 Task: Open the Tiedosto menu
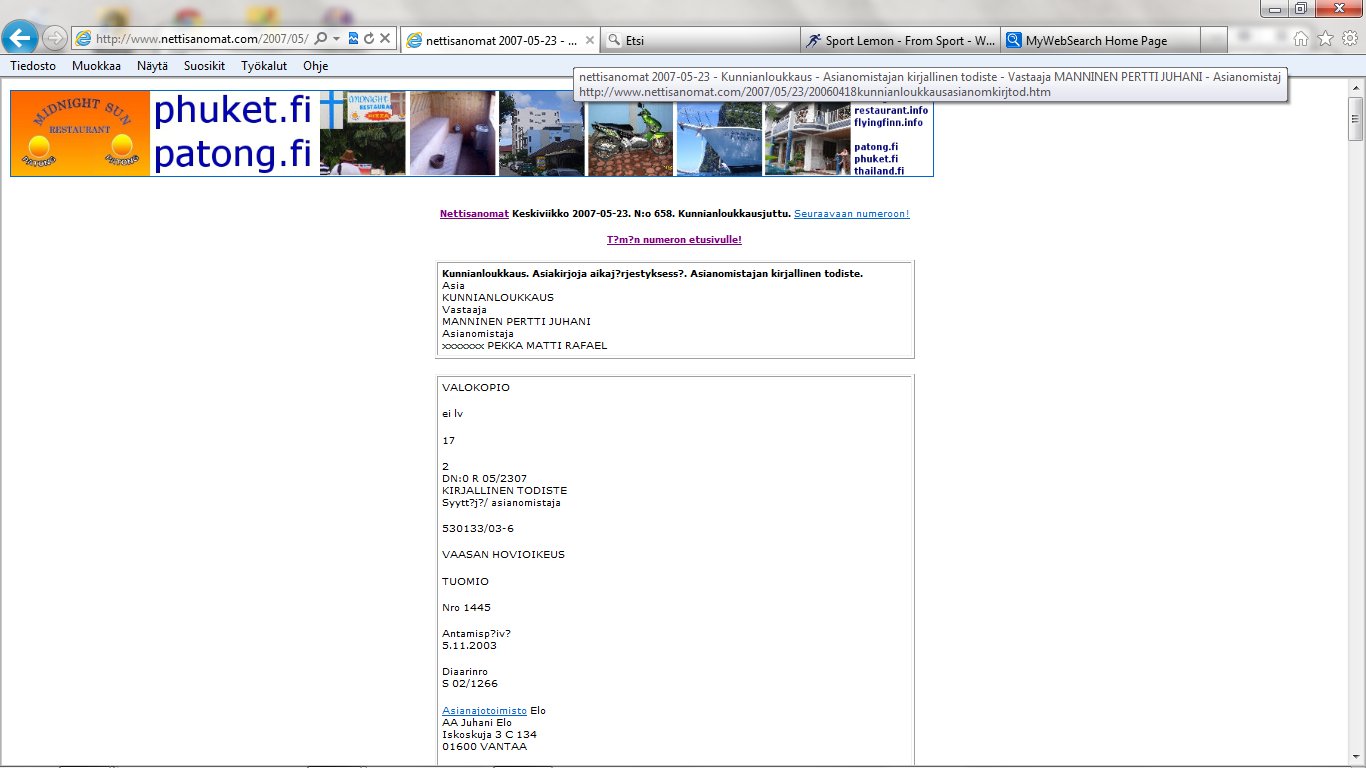click(32, 66)
